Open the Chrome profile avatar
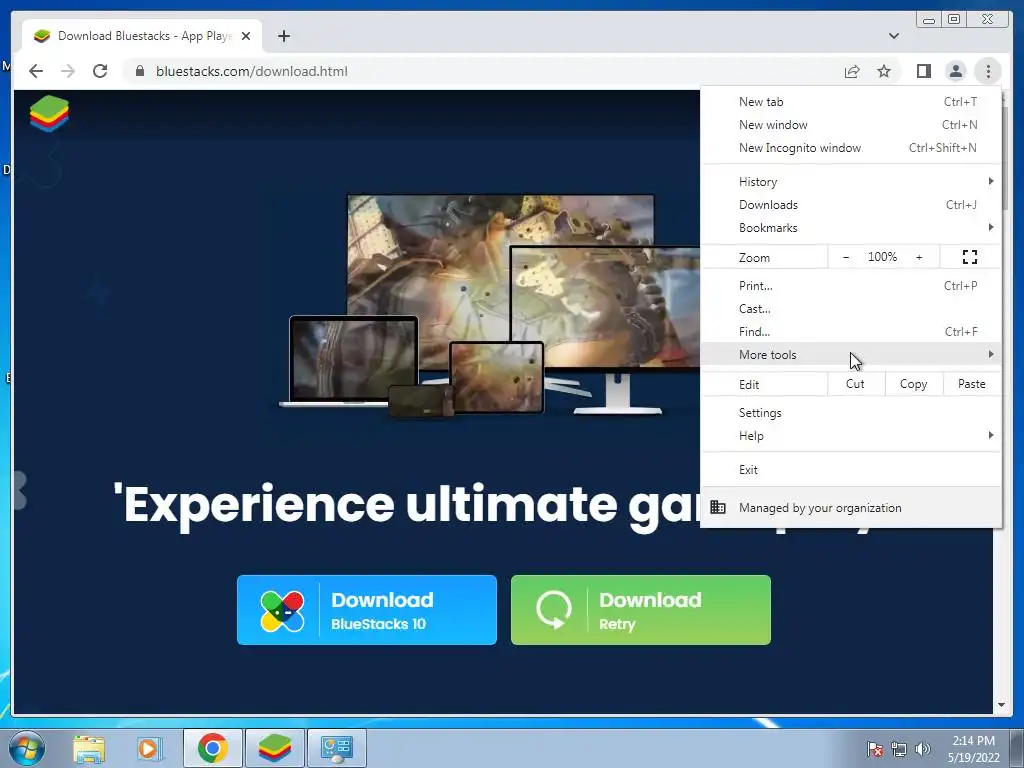This screenshot has width=1024, height=768. click(x=955, y=71)
